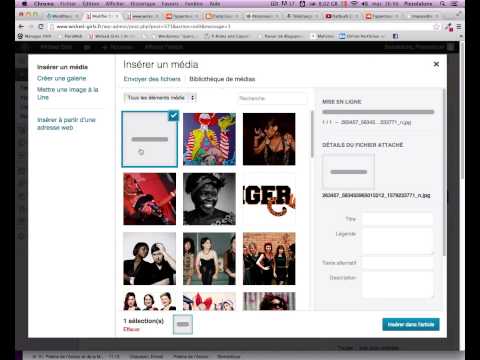Focus the Description text area

point(397,284)
